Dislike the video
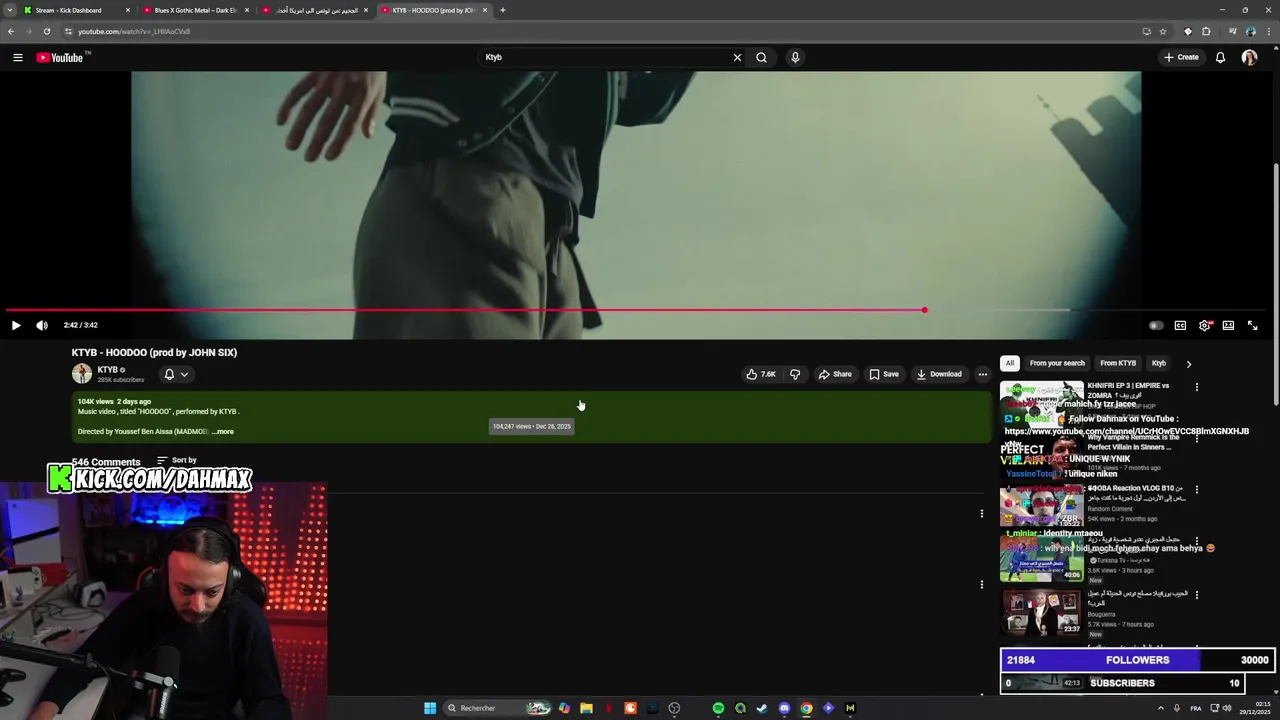The image size is (1280, 720). point(795,374)
